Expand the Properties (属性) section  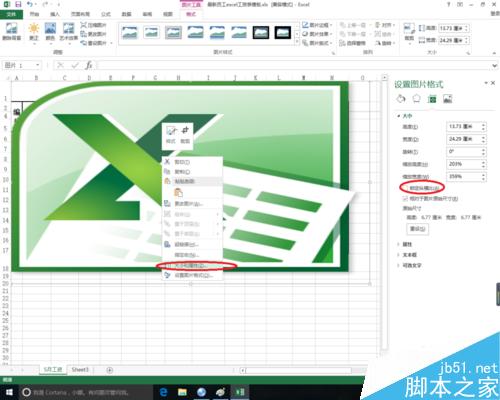399,244
